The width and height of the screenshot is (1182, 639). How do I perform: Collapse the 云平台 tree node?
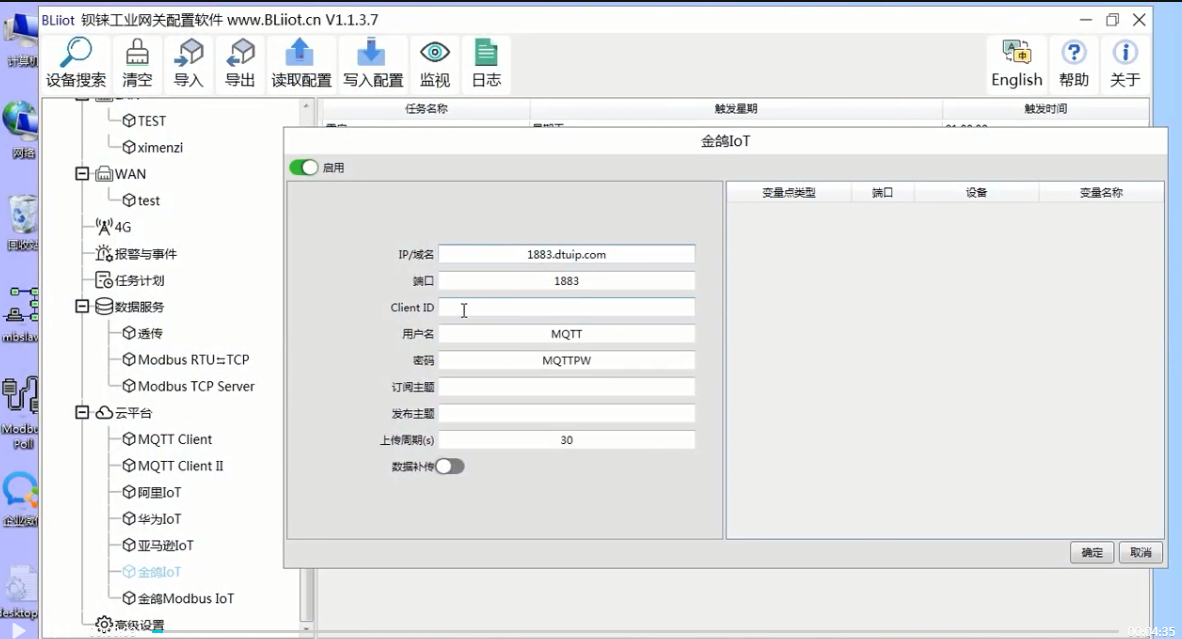click(x=82, y=413)
